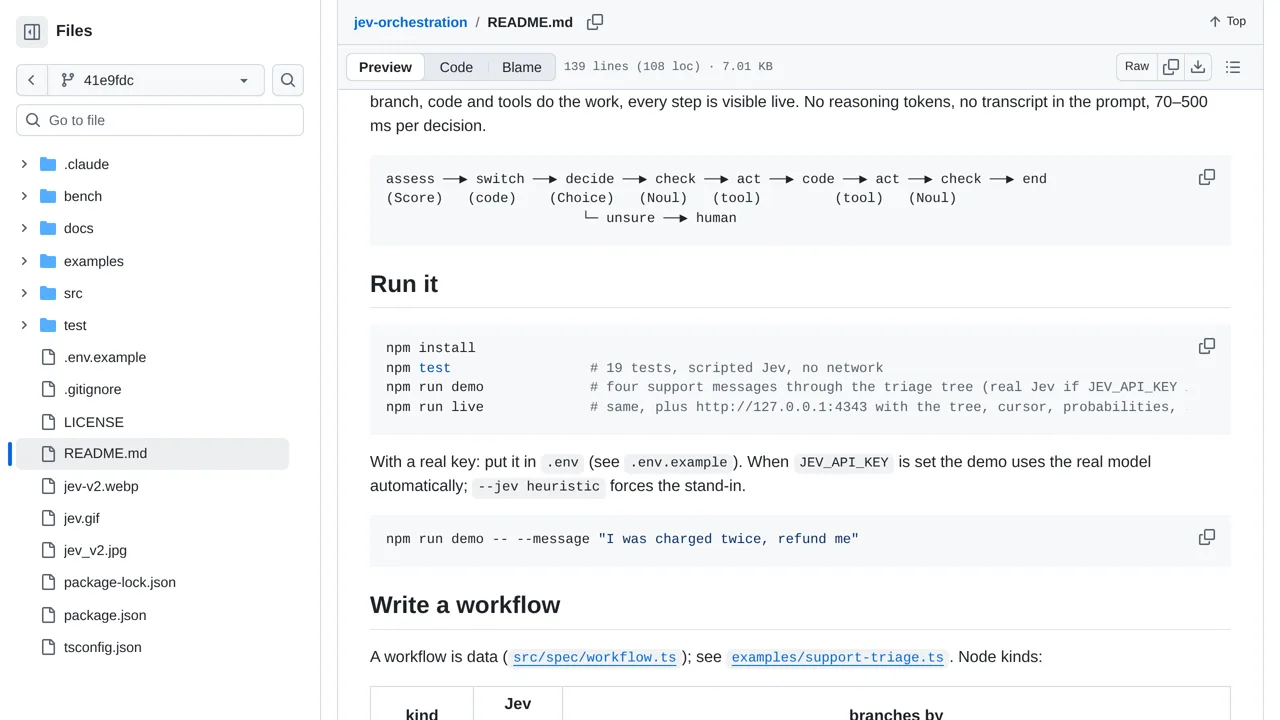Copy the workflow diagram code block
Screen dimensions: 1280x720
coord(1207,177)
